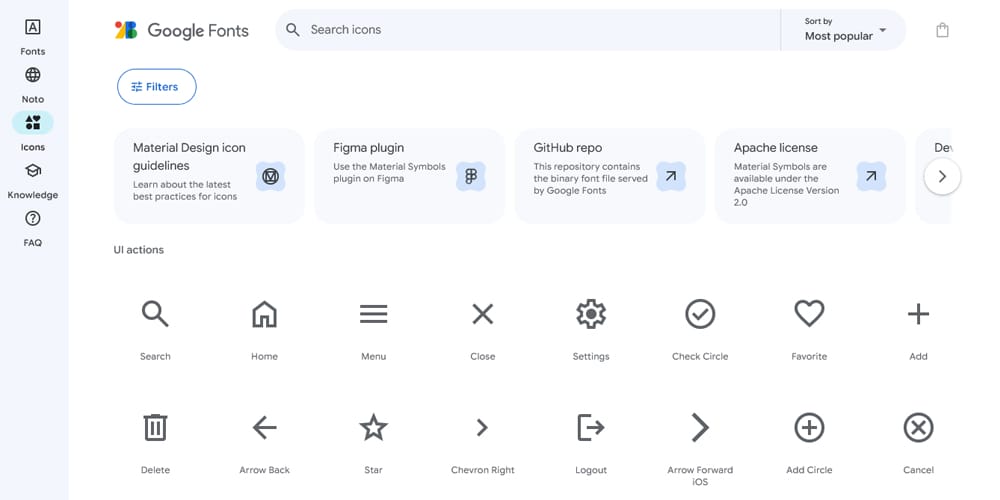Image resolution: width=1000 pixels, height=500 pixels.
Task: Click the Figma logo icon on plugin card
Action: [x=471, y=176]
